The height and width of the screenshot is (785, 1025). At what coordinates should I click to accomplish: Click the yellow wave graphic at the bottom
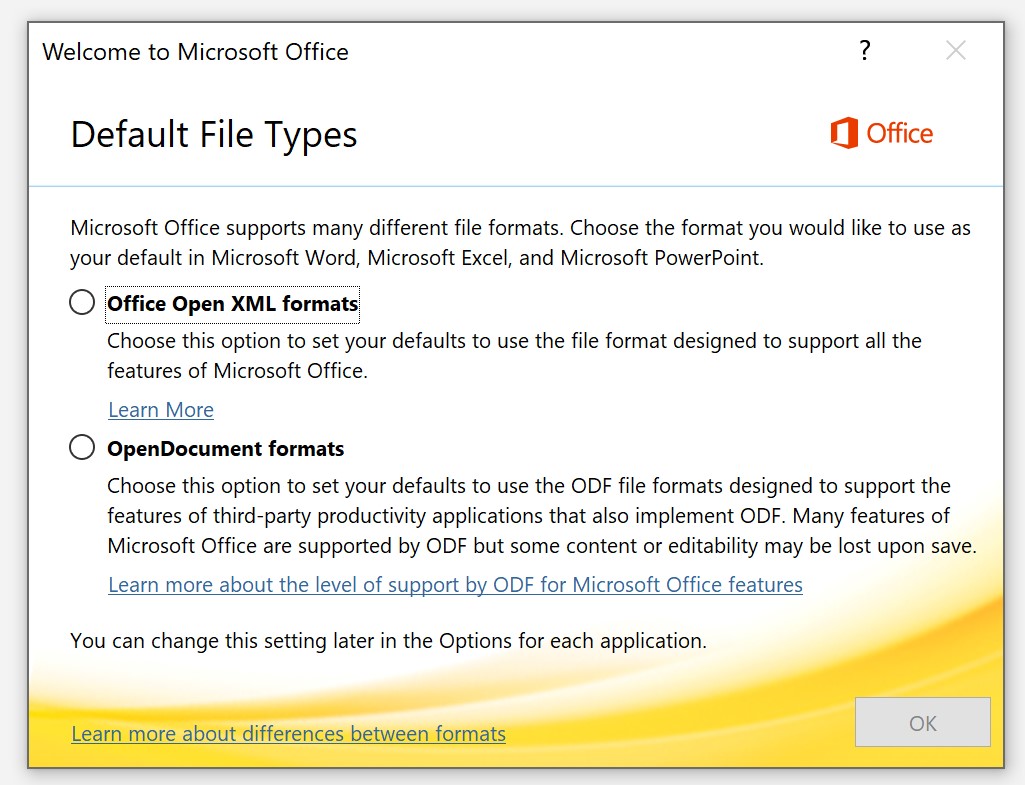pos(650,700)
